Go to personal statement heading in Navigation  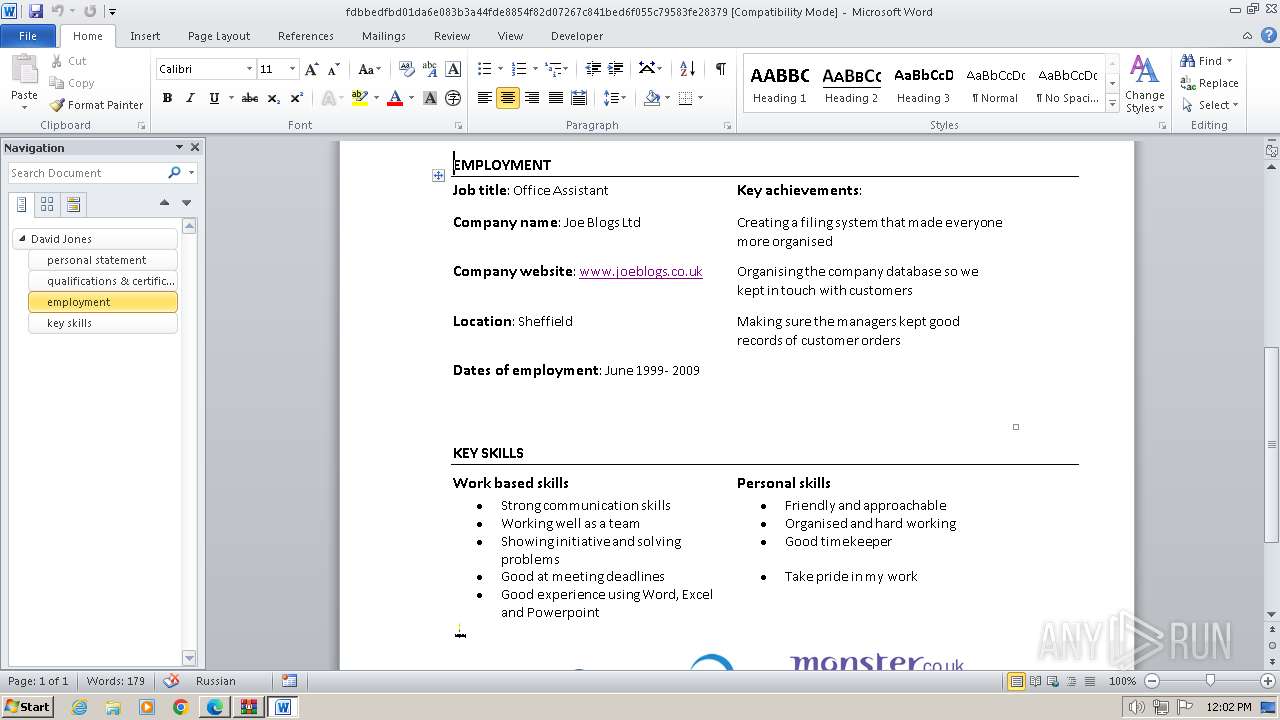pyautogui.click(x=103, y=260)
